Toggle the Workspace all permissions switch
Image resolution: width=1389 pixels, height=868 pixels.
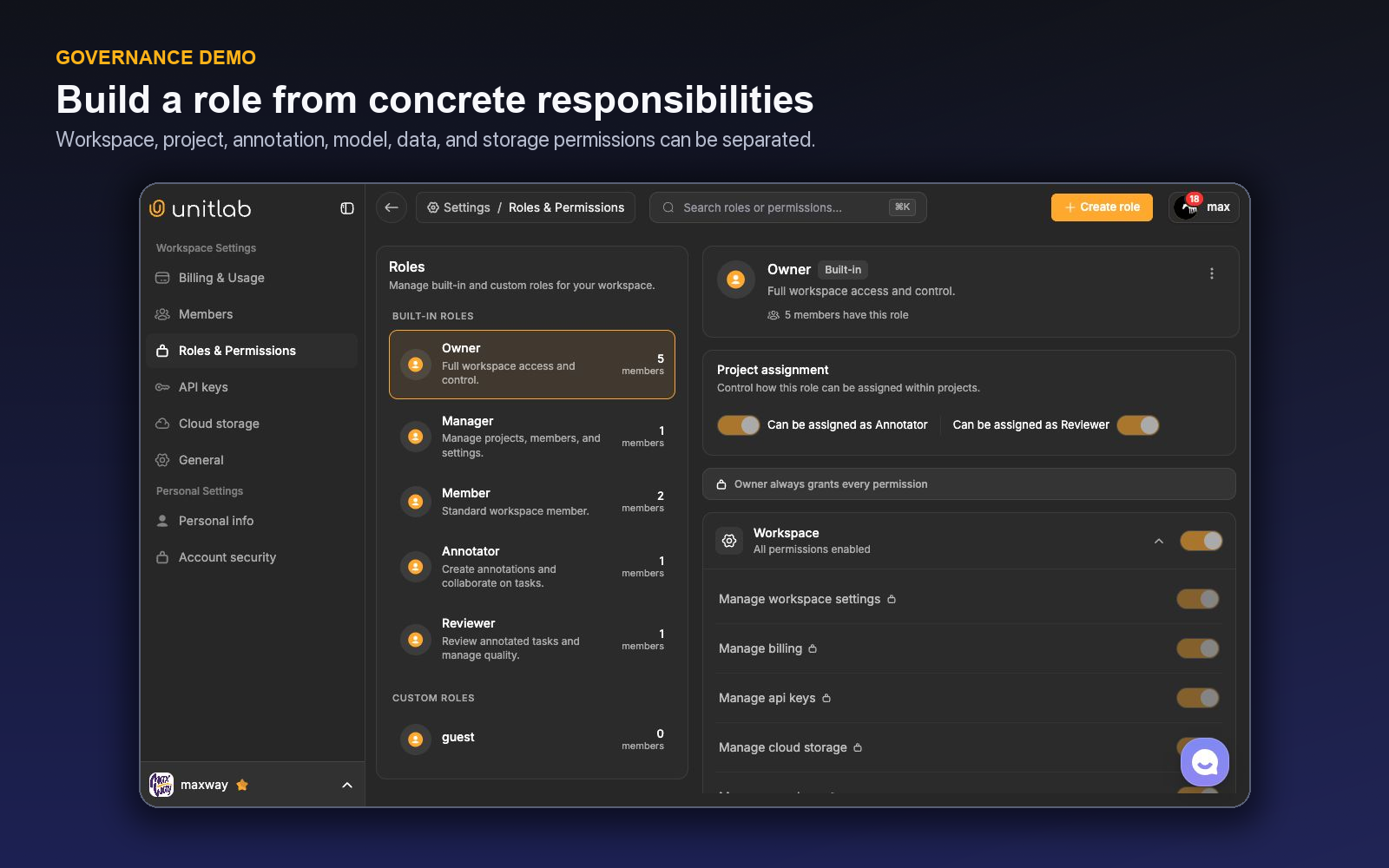click(x=1201, y=541)
